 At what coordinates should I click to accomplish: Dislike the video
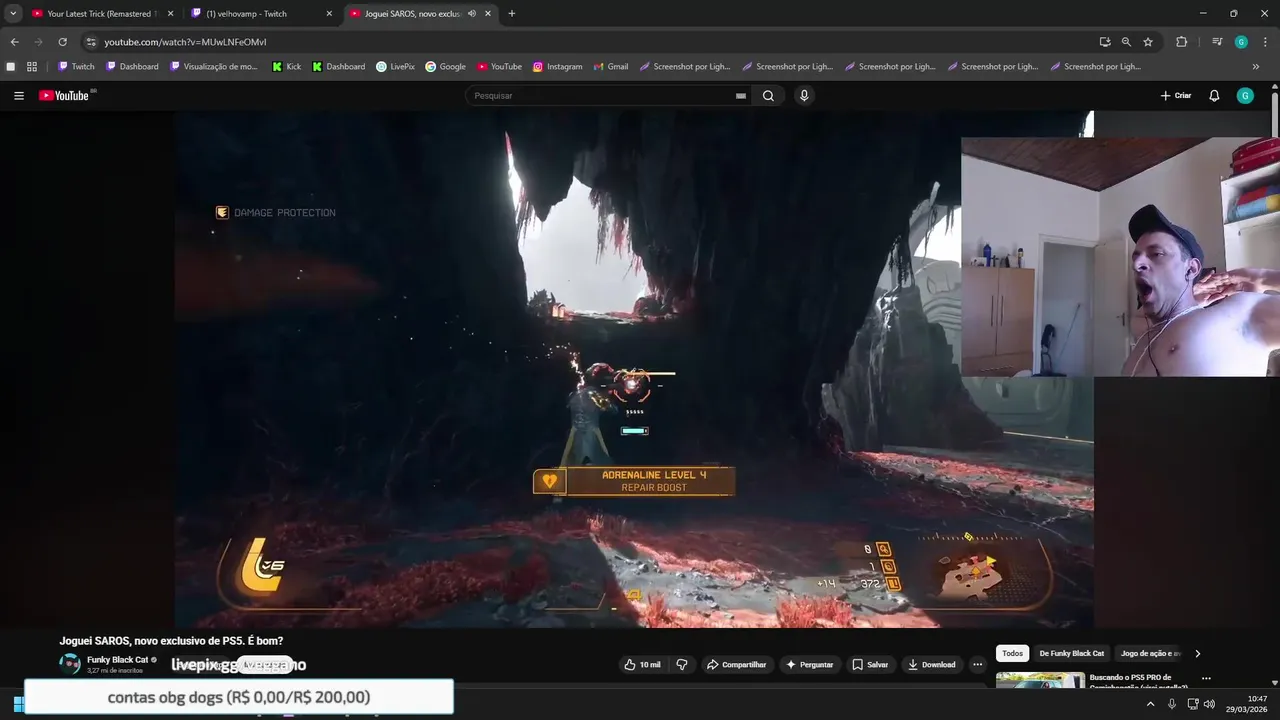[x=682, y=665]
